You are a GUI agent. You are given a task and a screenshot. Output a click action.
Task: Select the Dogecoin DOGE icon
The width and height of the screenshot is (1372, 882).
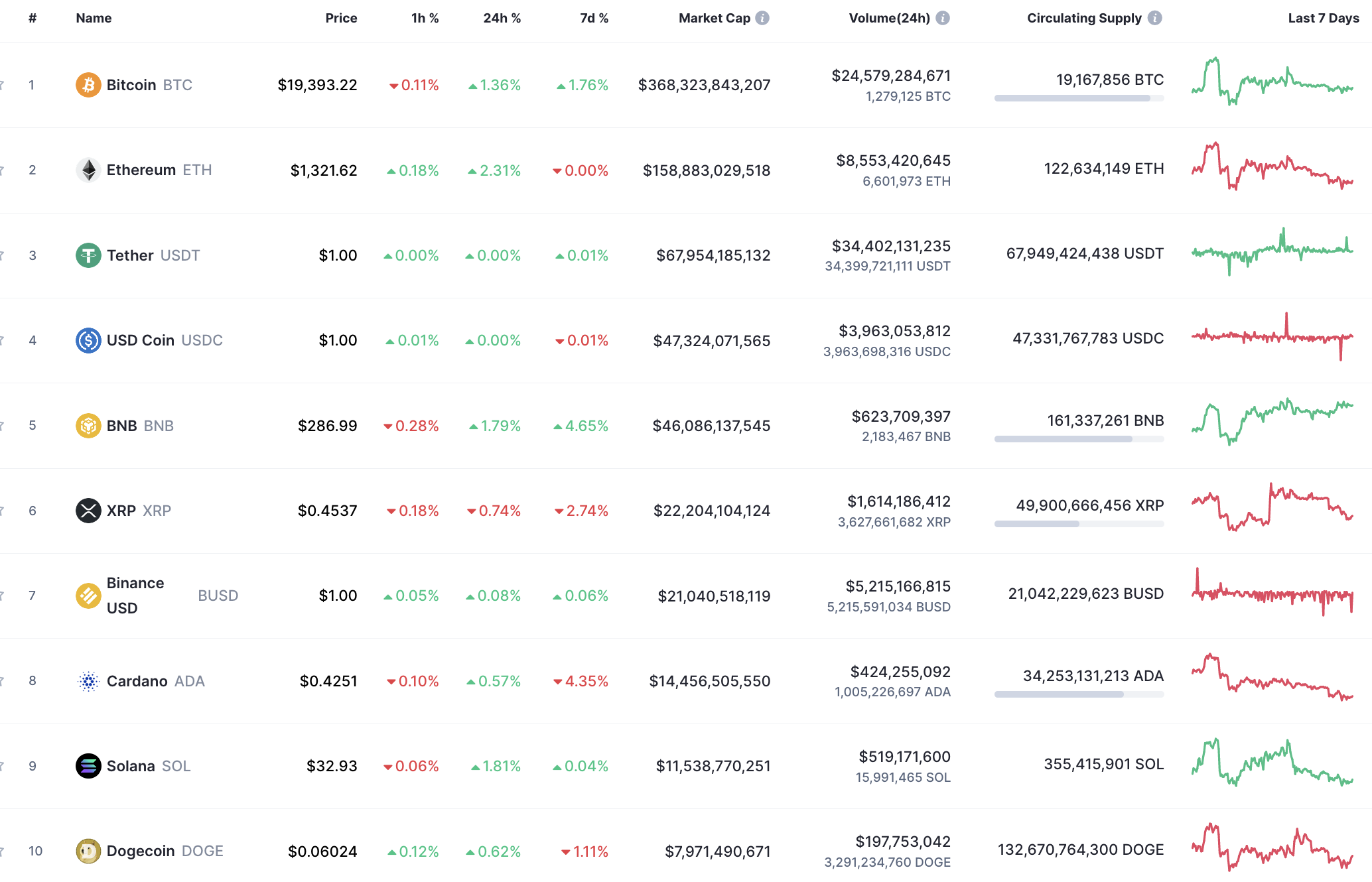coord(88,851)
